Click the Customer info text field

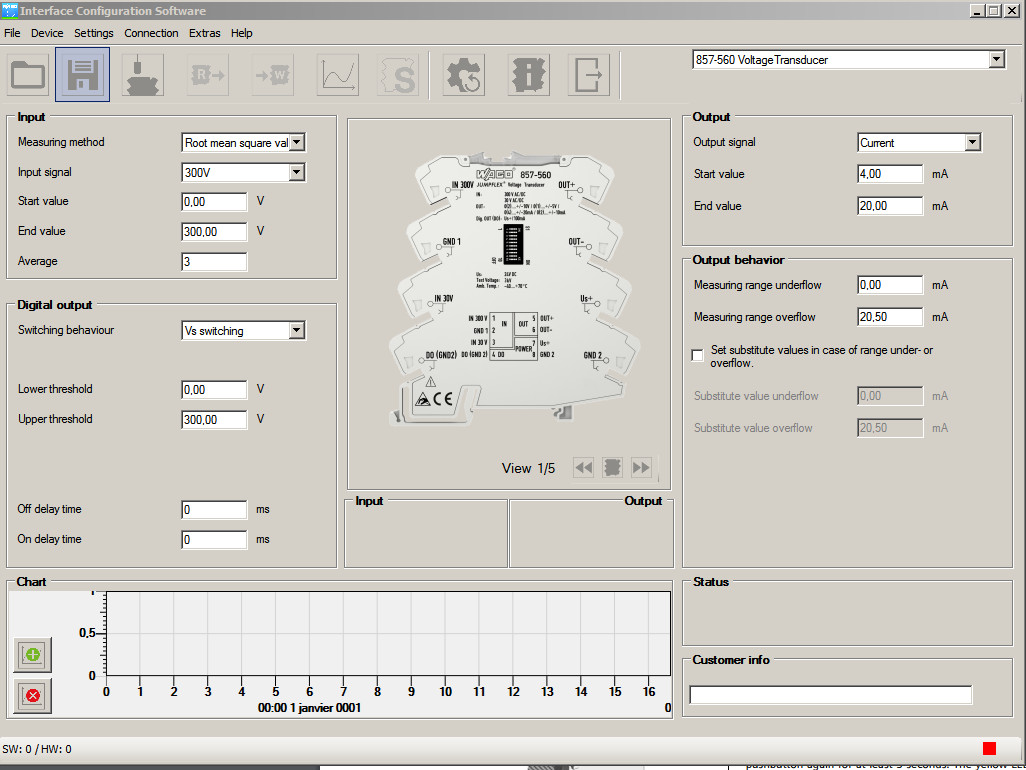[830, 695]
